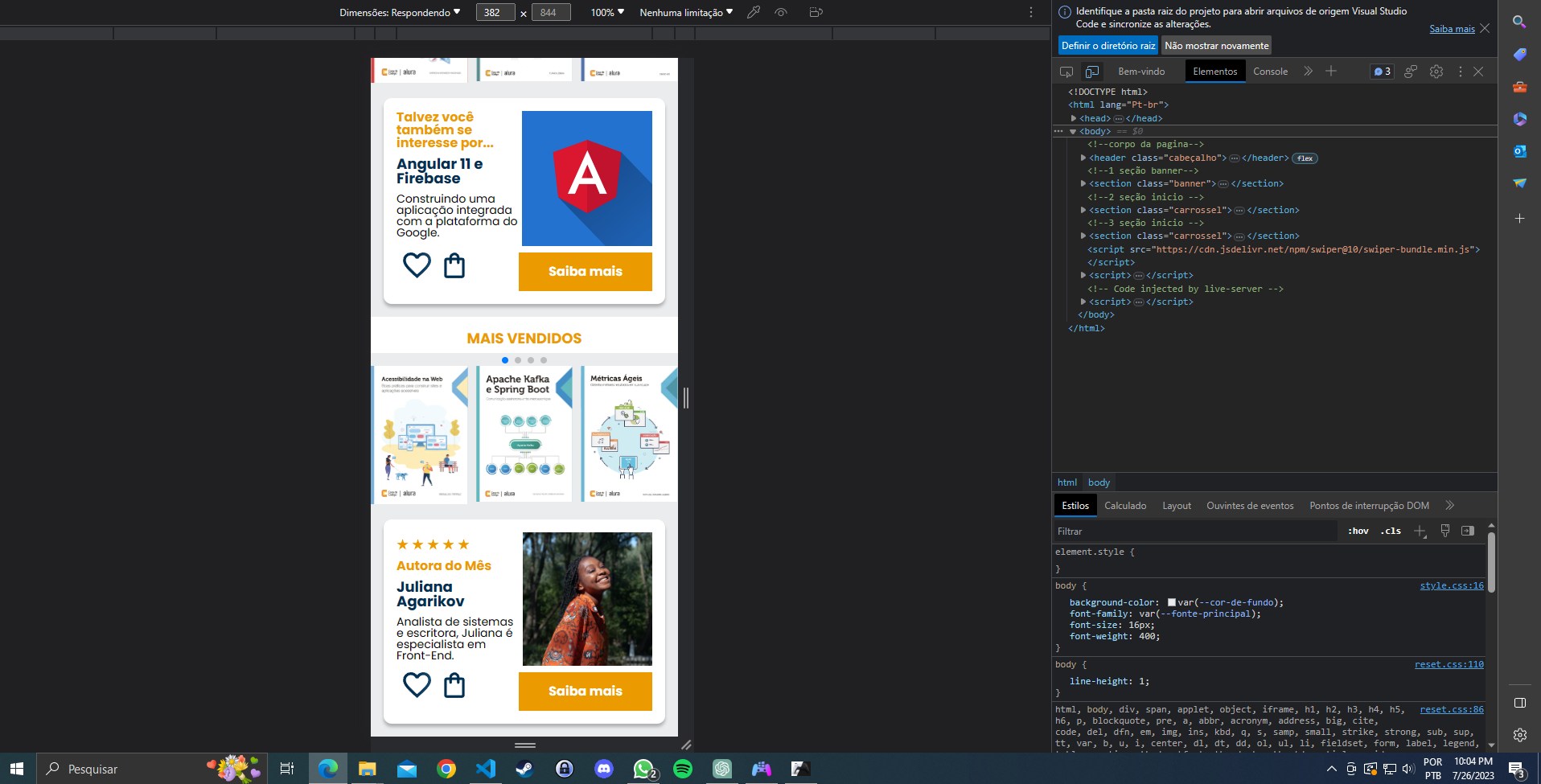Add a new style rule plus icon
Screen dimensions: 1541x784
[x=1420, y=532]
